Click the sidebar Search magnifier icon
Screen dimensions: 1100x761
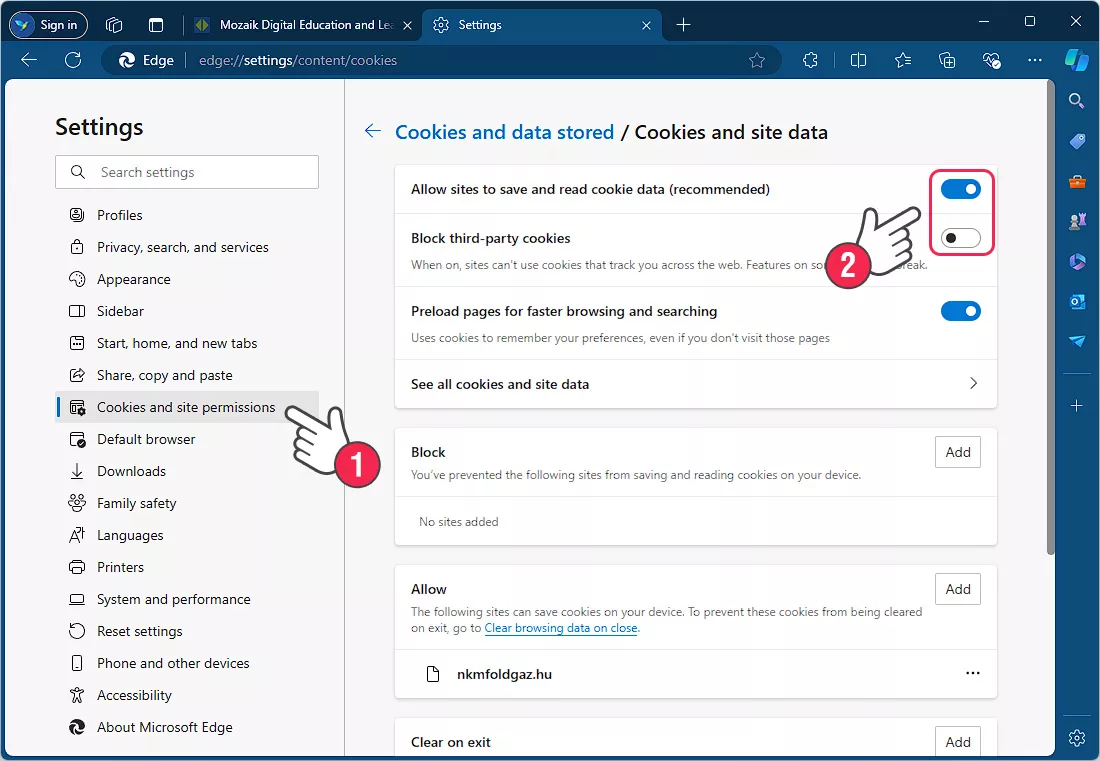pos(1077,100)
